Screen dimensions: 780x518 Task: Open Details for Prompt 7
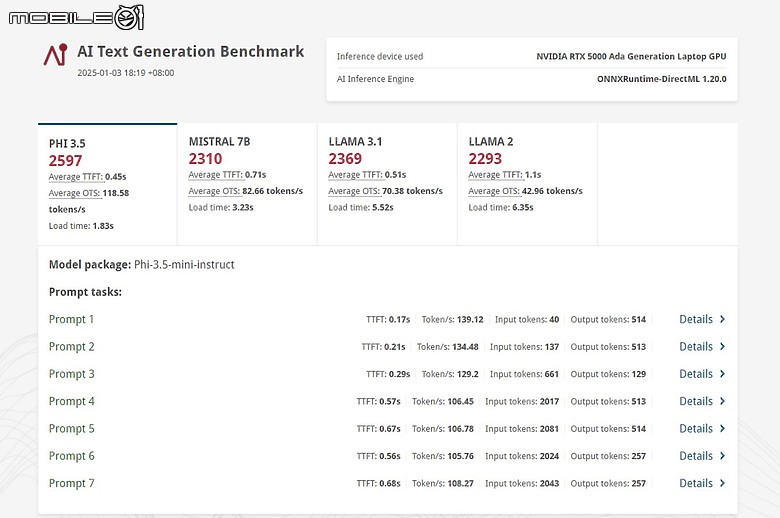tap(702, 484)
